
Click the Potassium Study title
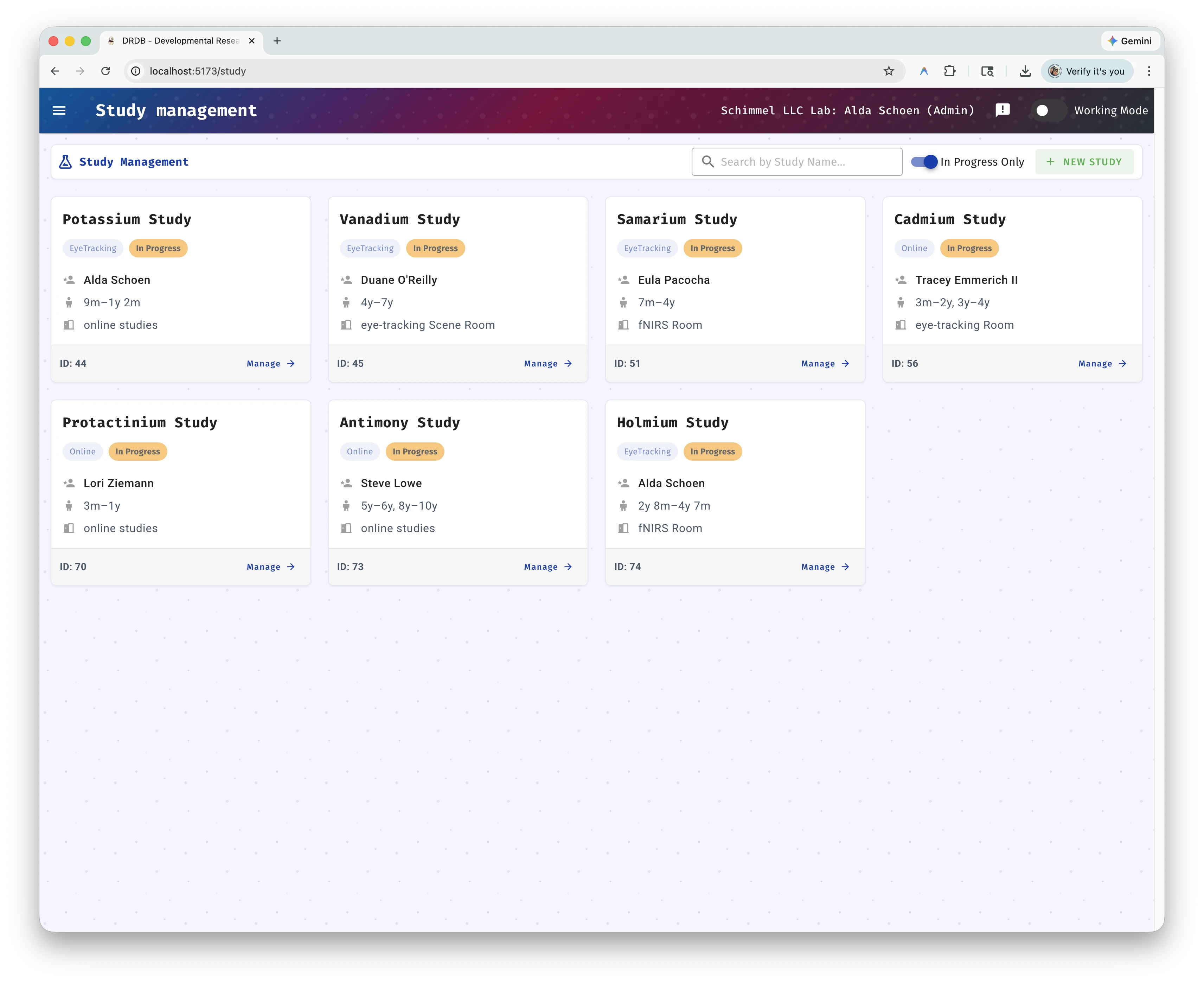click(x=127, y=219)
